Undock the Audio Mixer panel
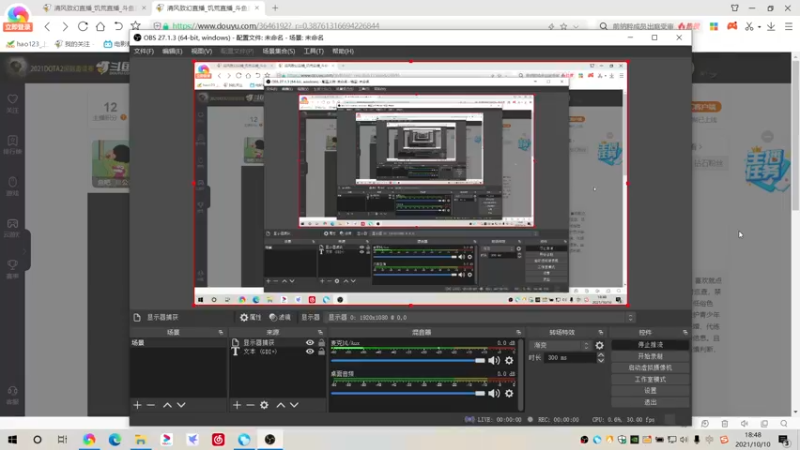The image size is (800, 450). pyautogui.click(x=518, y=332)
